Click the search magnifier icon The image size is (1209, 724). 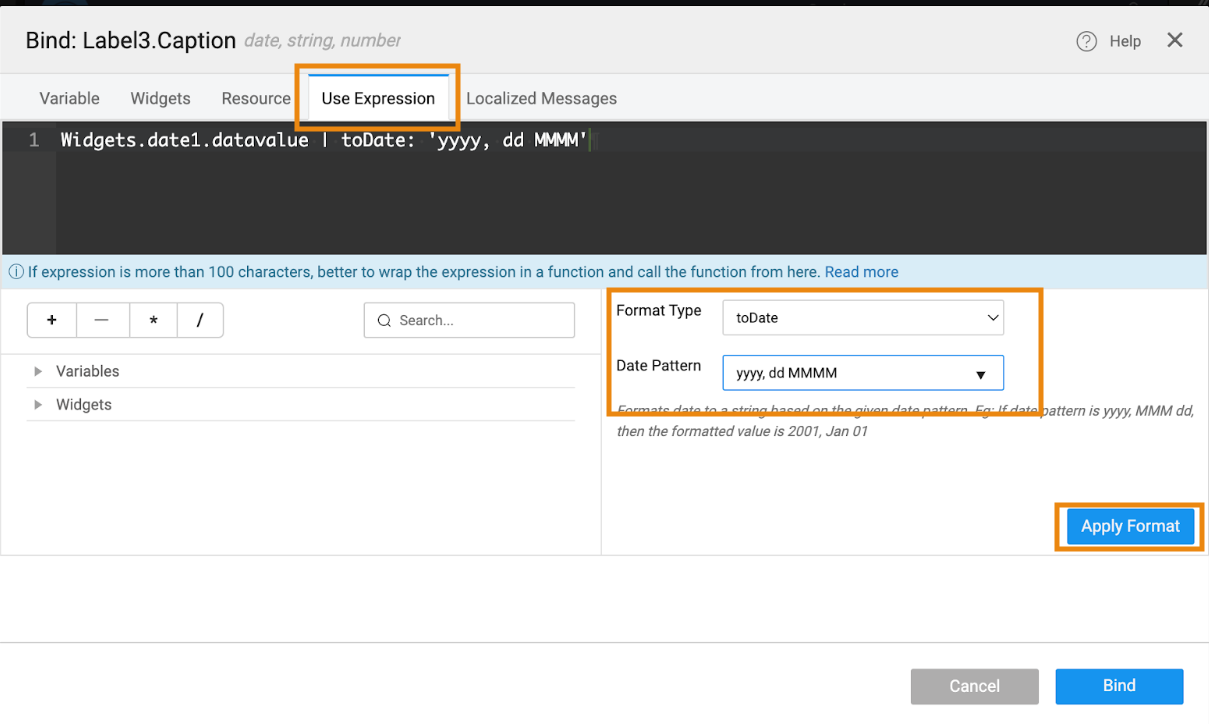tap(384, 320)
